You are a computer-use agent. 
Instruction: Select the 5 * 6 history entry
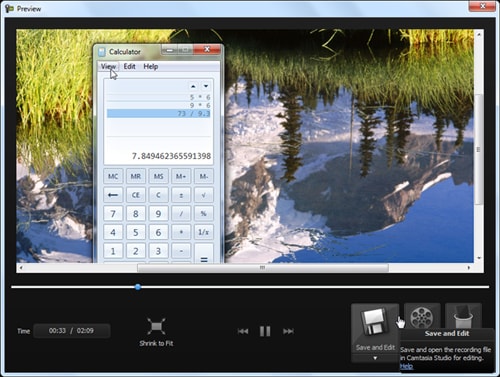[159, 97]
